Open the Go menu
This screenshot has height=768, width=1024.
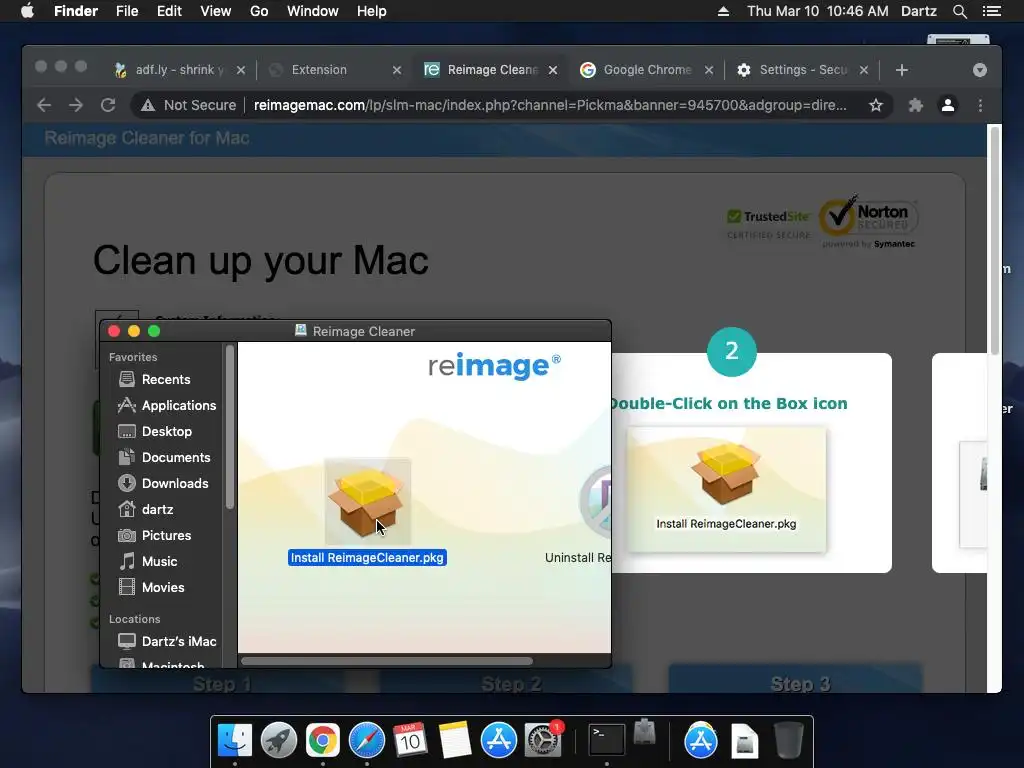click(x=259, y=11)
